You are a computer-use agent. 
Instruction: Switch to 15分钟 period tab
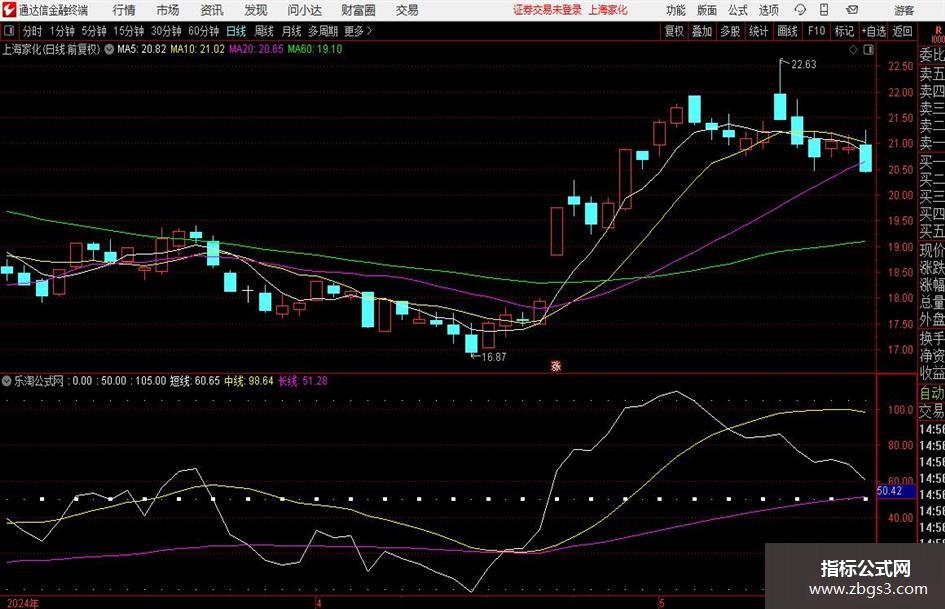(x=129, y=31)
